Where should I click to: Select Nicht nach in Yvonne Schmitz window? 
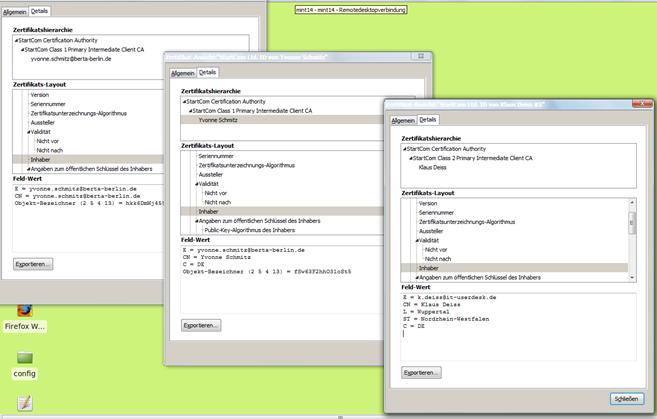(x=217, y=202)
